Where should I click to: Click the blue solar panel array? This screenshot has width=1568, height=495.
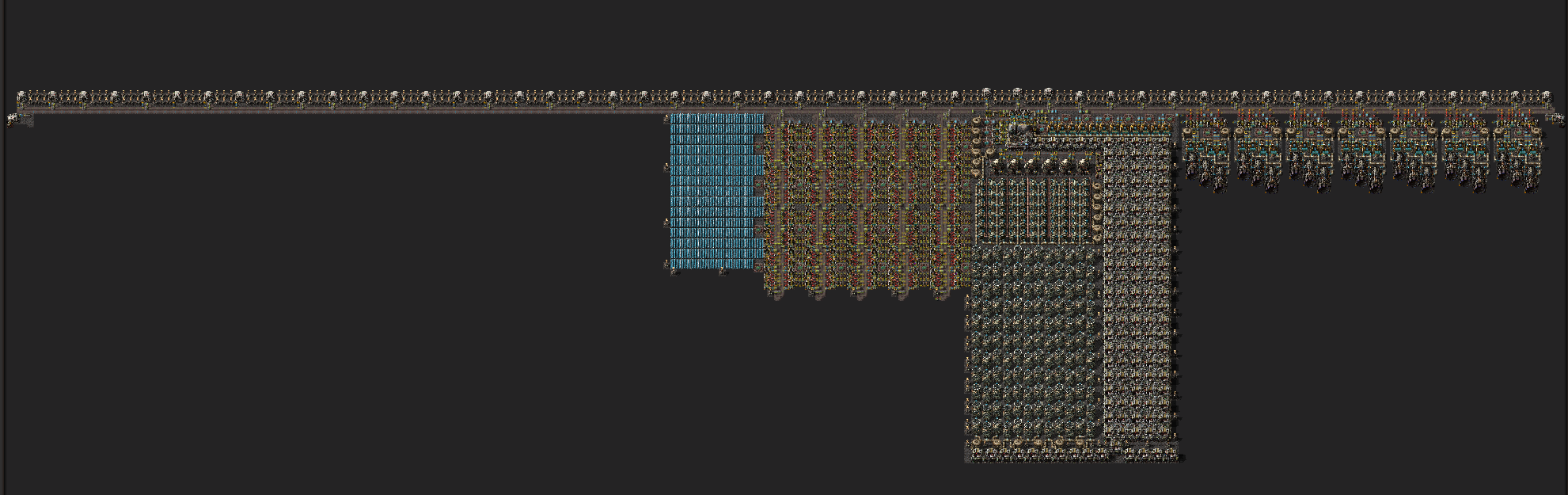(x=716, y=191)
